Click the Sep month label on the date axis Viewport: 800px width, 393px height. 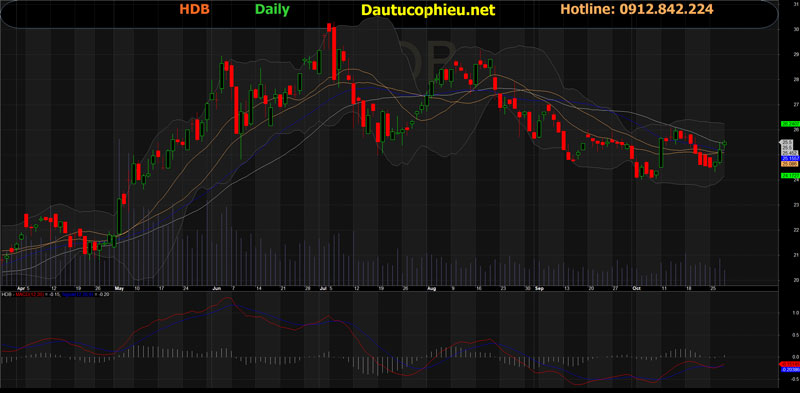click(x=539, y=288)
